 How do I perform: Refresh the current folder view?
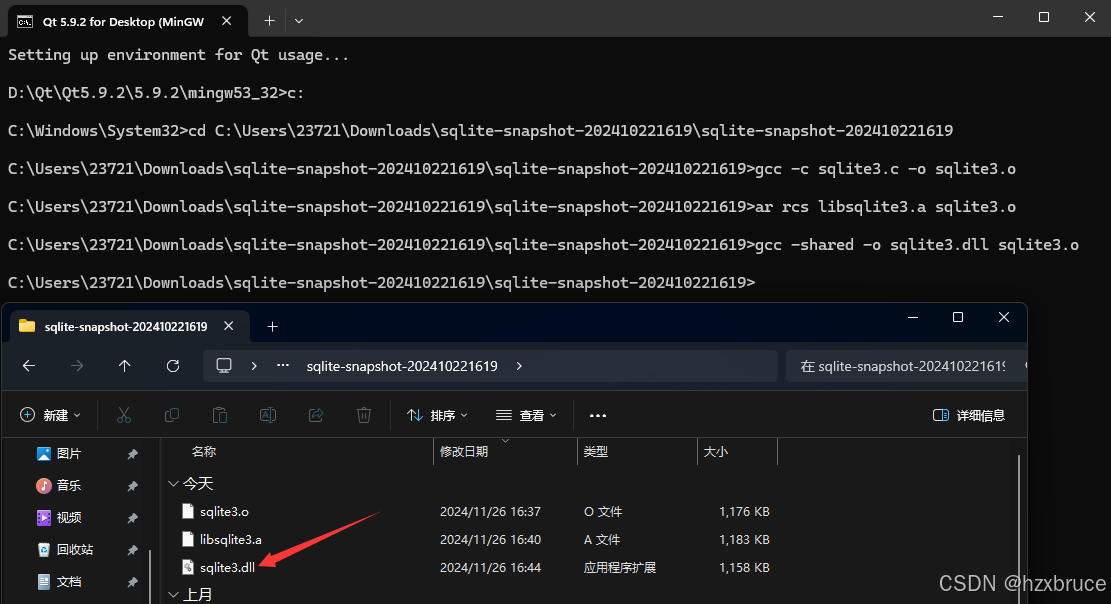click(174, 365)
